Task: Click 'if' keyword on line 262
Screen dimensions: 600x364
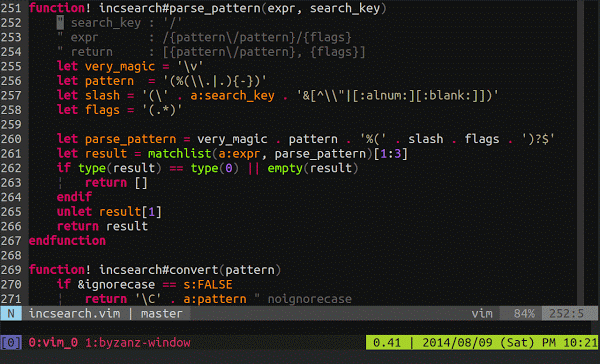Action: (64, 168)
